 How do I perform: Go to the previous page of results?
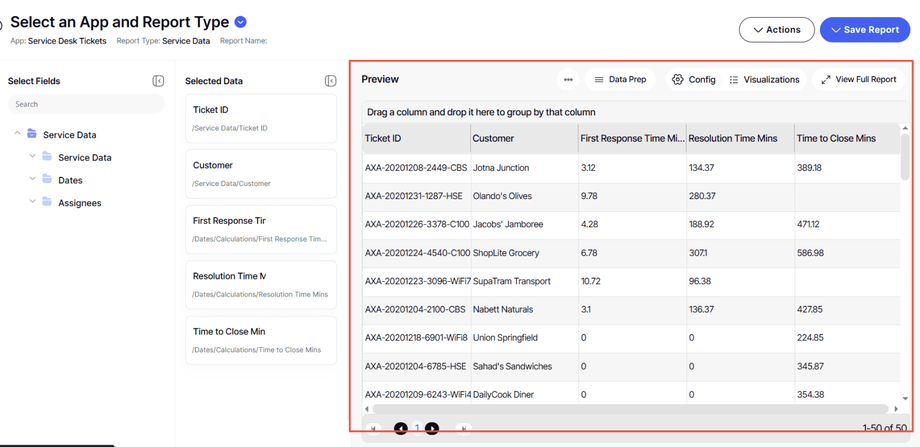click(x=401, y=429)
